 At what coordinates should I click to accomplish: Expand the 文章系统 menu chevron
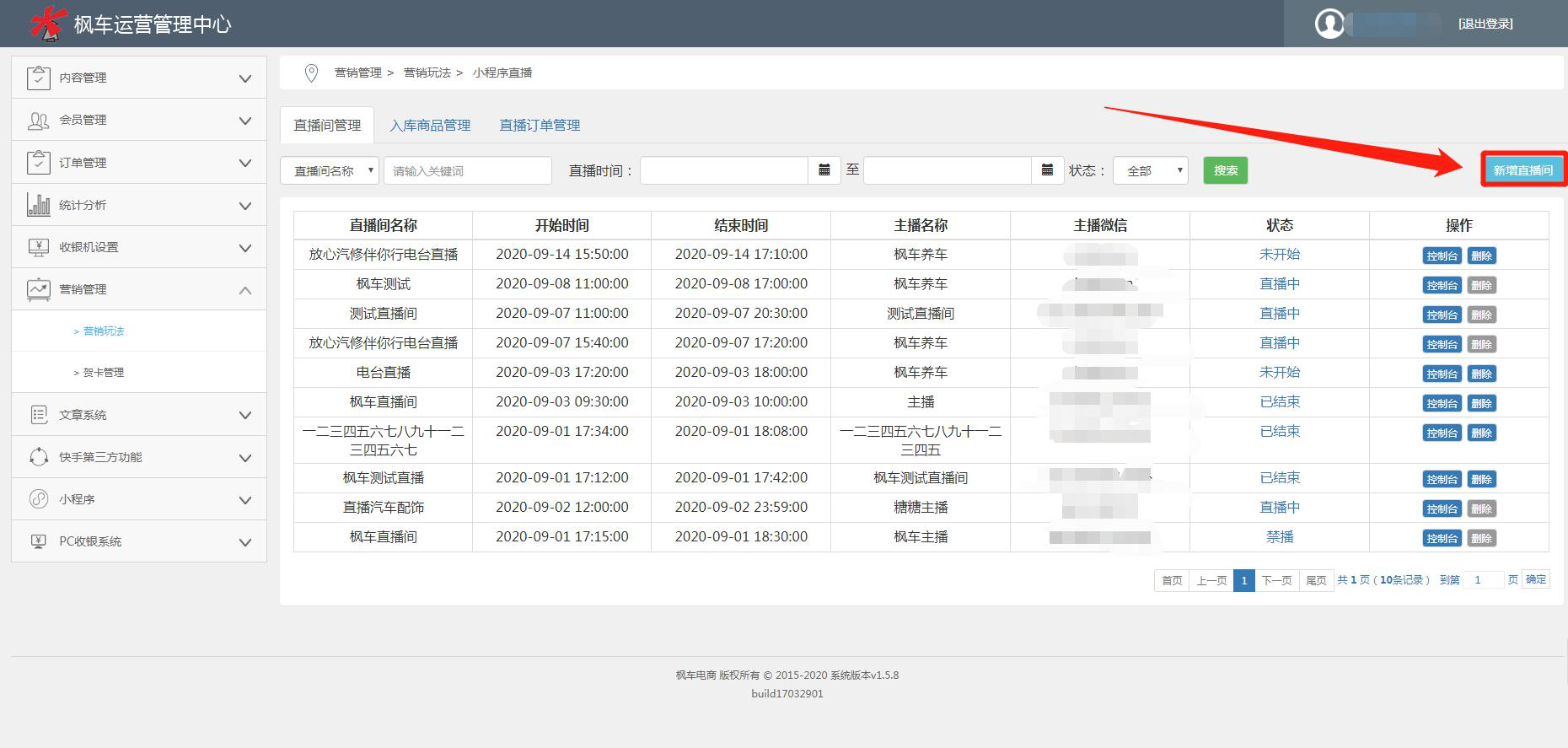245,415
